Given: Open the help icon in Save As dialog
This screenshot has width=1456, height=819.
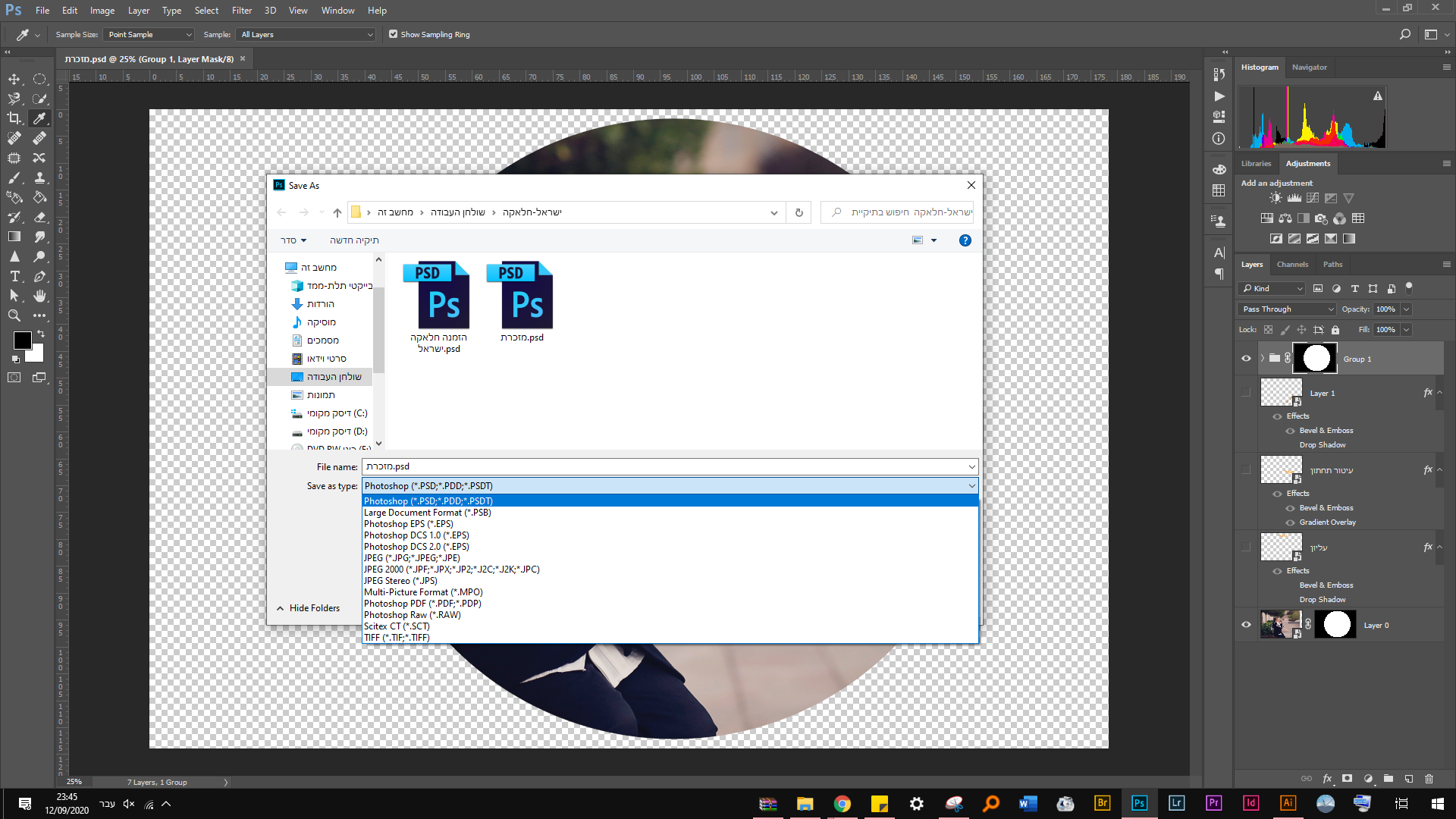Looking at the screenshot, I should tap(965, 240).
